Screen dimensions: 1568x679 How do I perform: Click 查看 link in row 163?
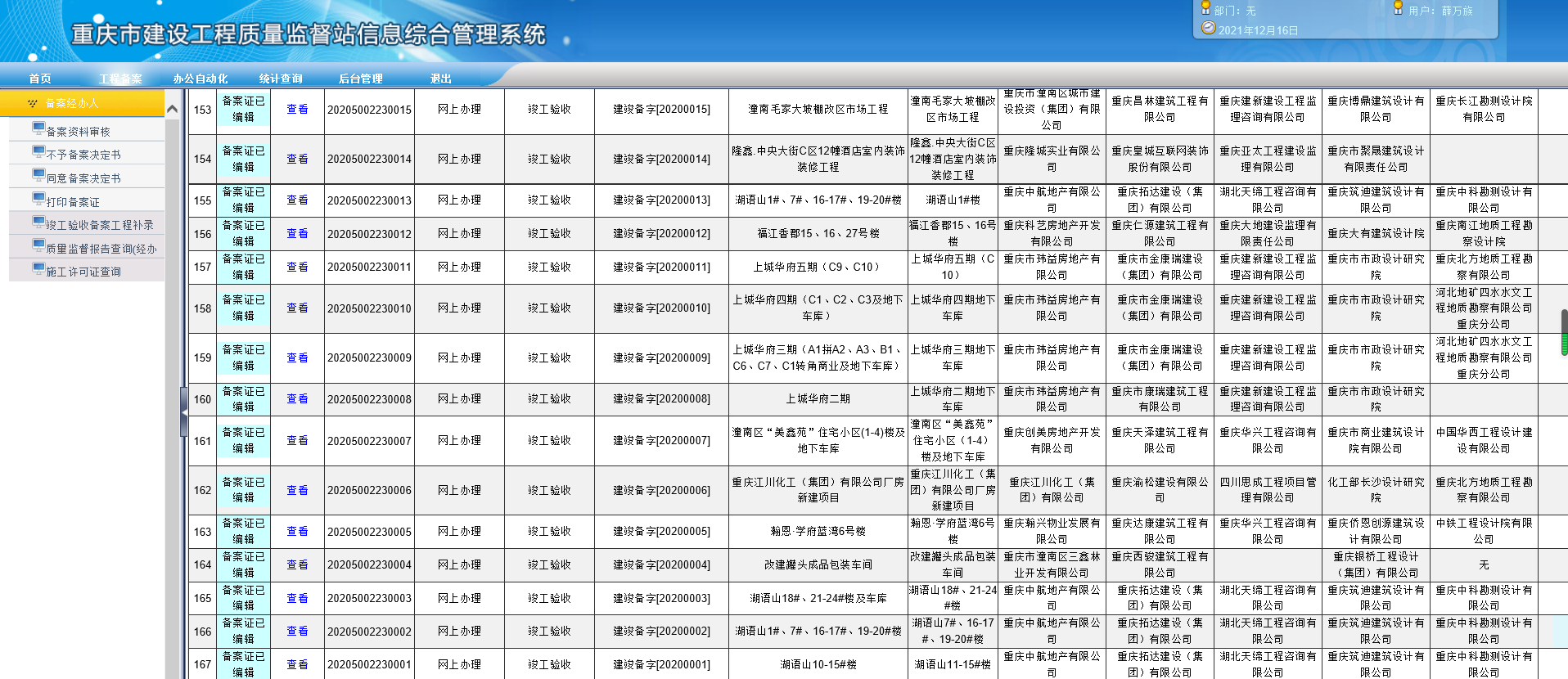(297, 531)
